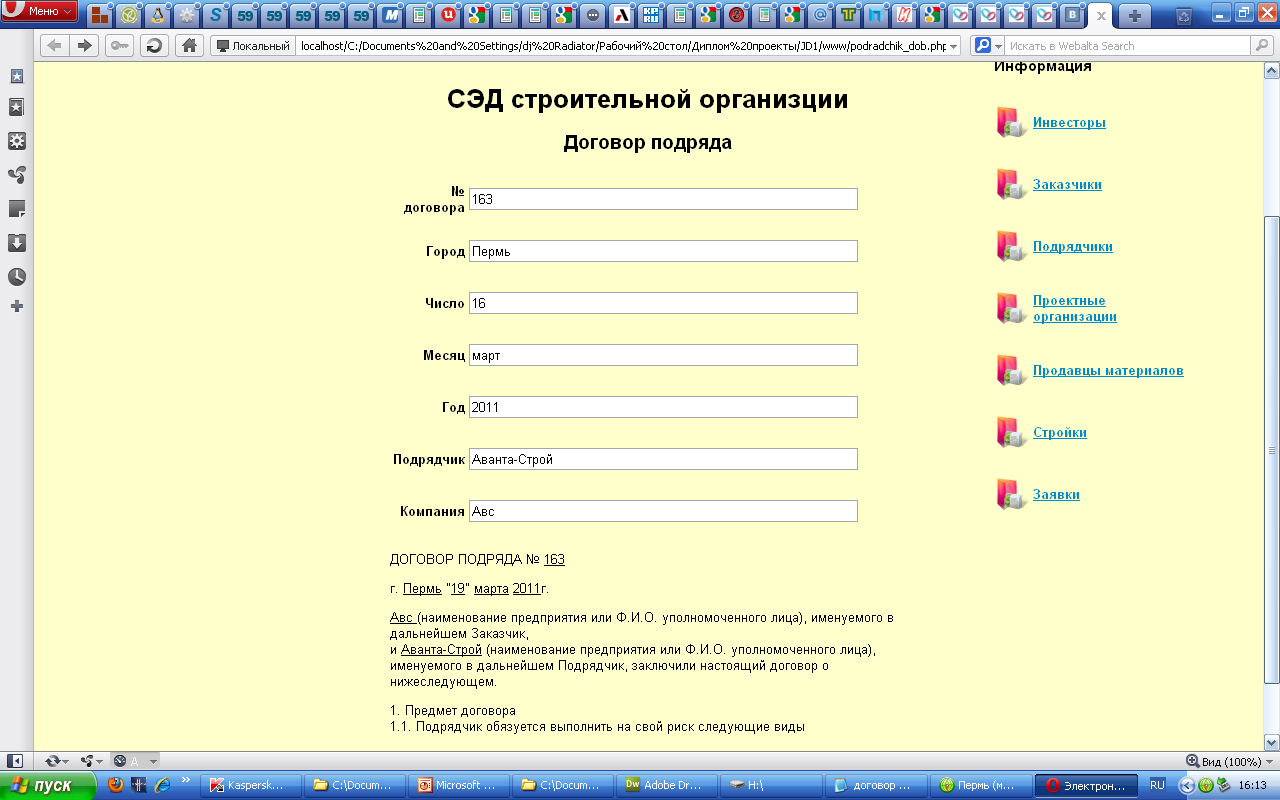Click the № договора input field
The height and width of the screenshot is (800, 1280).
pyautogui.click(x=663, y=199)
